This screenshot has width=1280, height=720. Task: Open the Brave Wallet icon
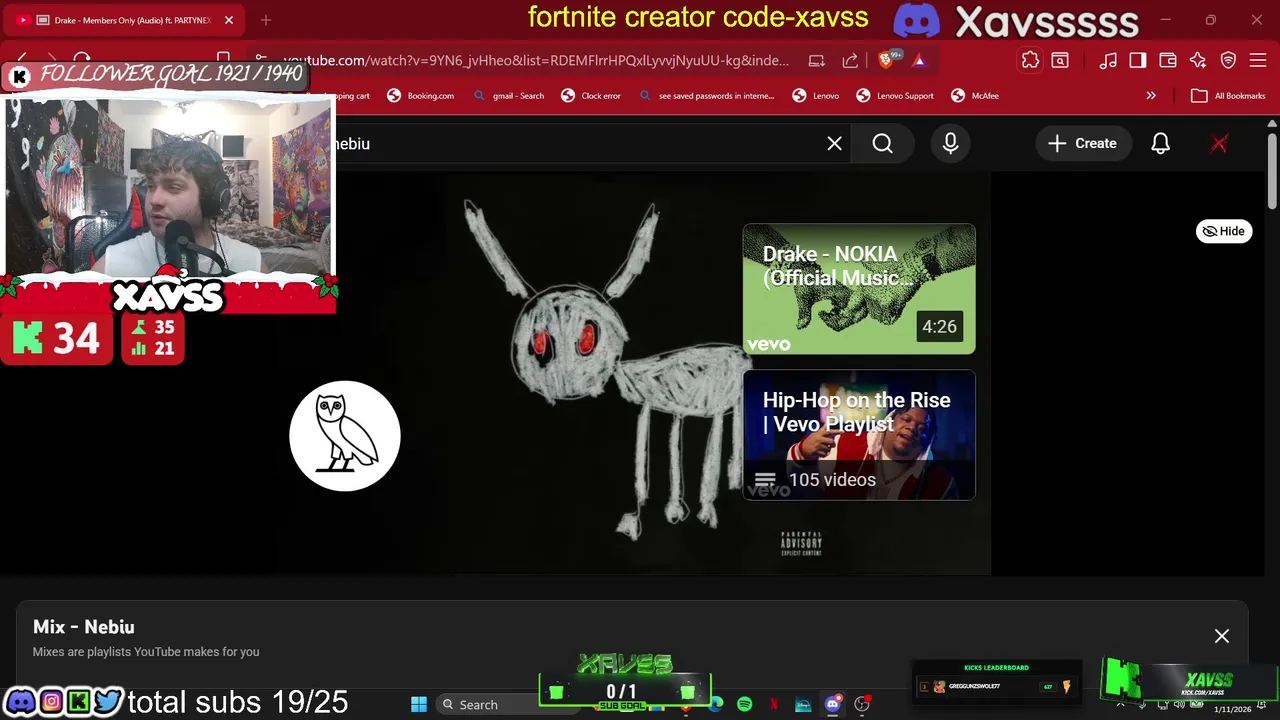pyautogui.click(x=1168, y=60)
